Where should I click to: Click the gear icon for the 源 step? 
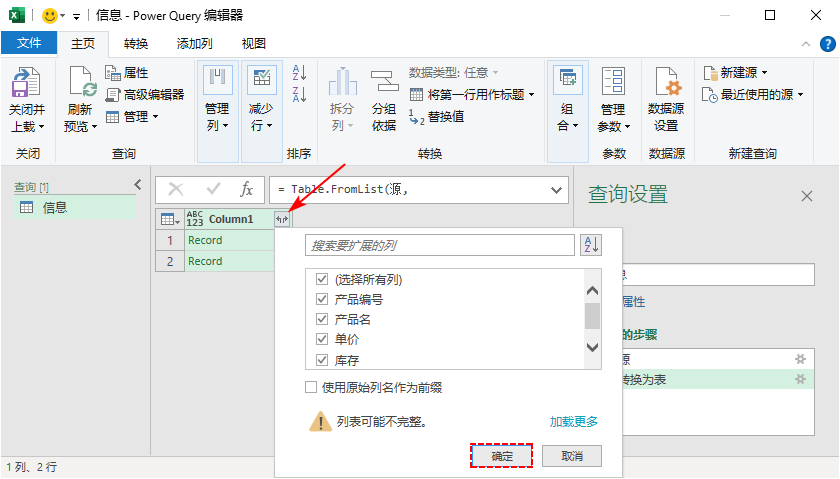(800, 359)
